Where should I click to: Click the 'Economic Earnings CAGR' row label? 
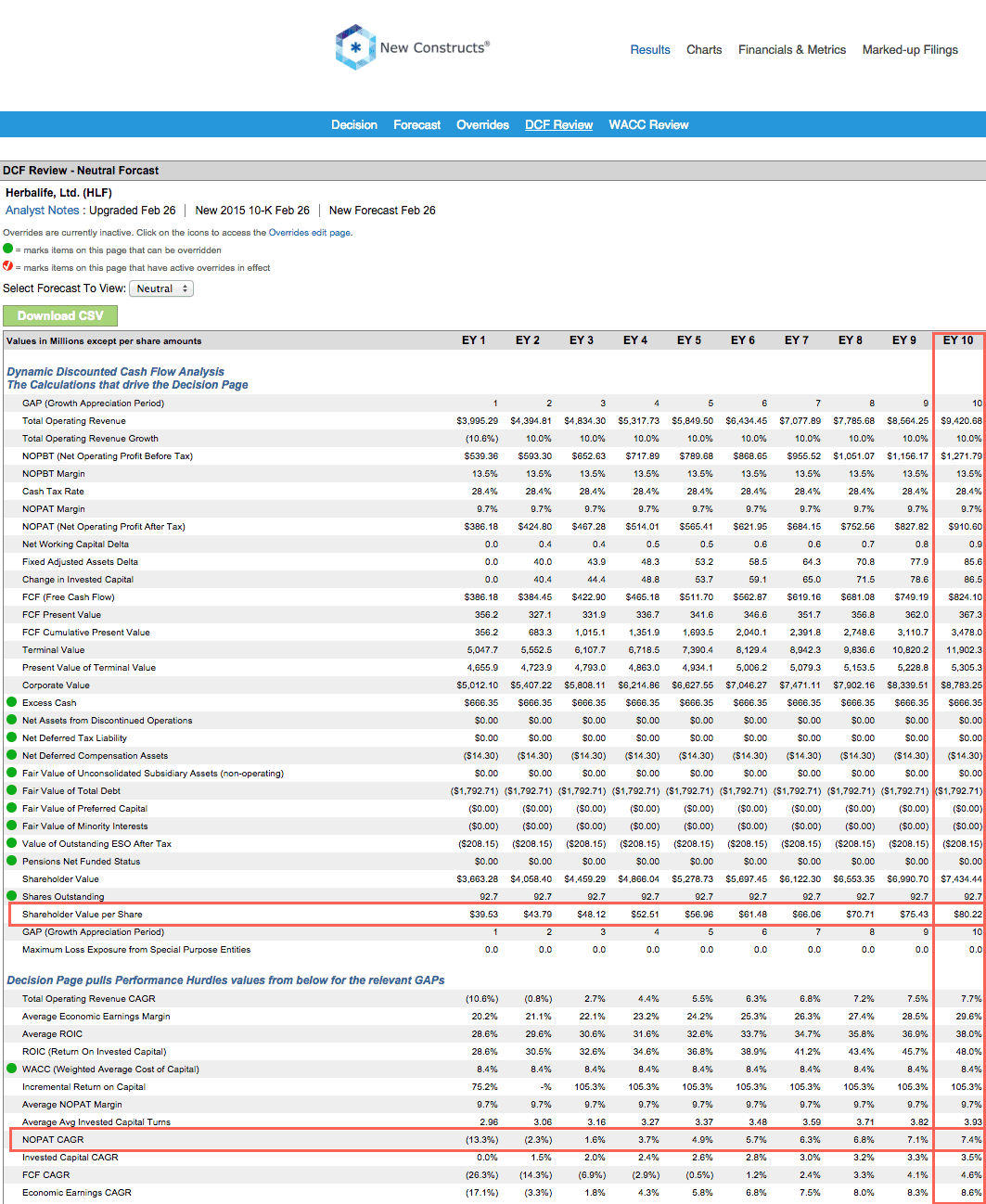[77, 1193]
